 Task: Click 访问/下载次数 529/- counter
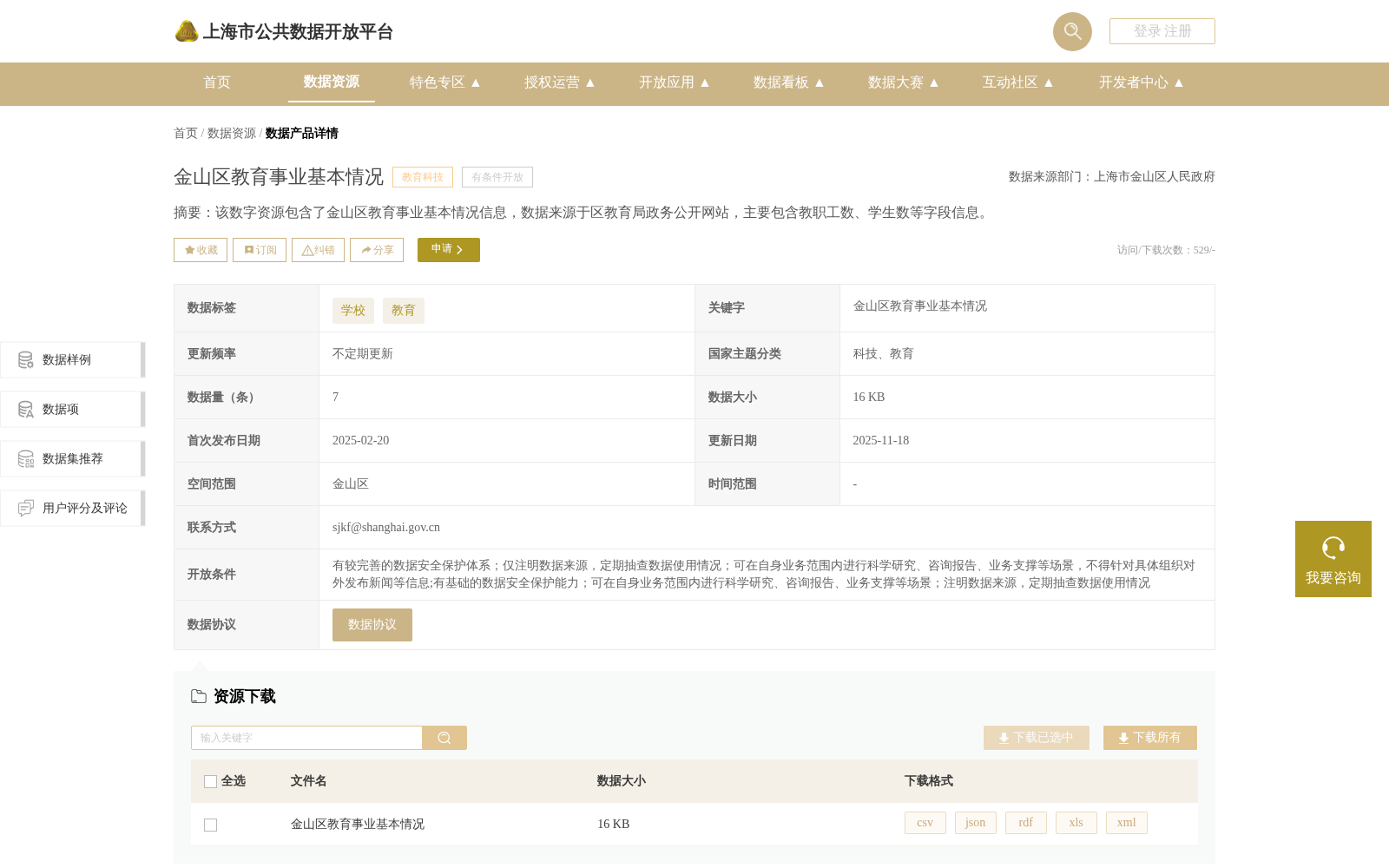pyautogui.click(x=1166, y=250)
